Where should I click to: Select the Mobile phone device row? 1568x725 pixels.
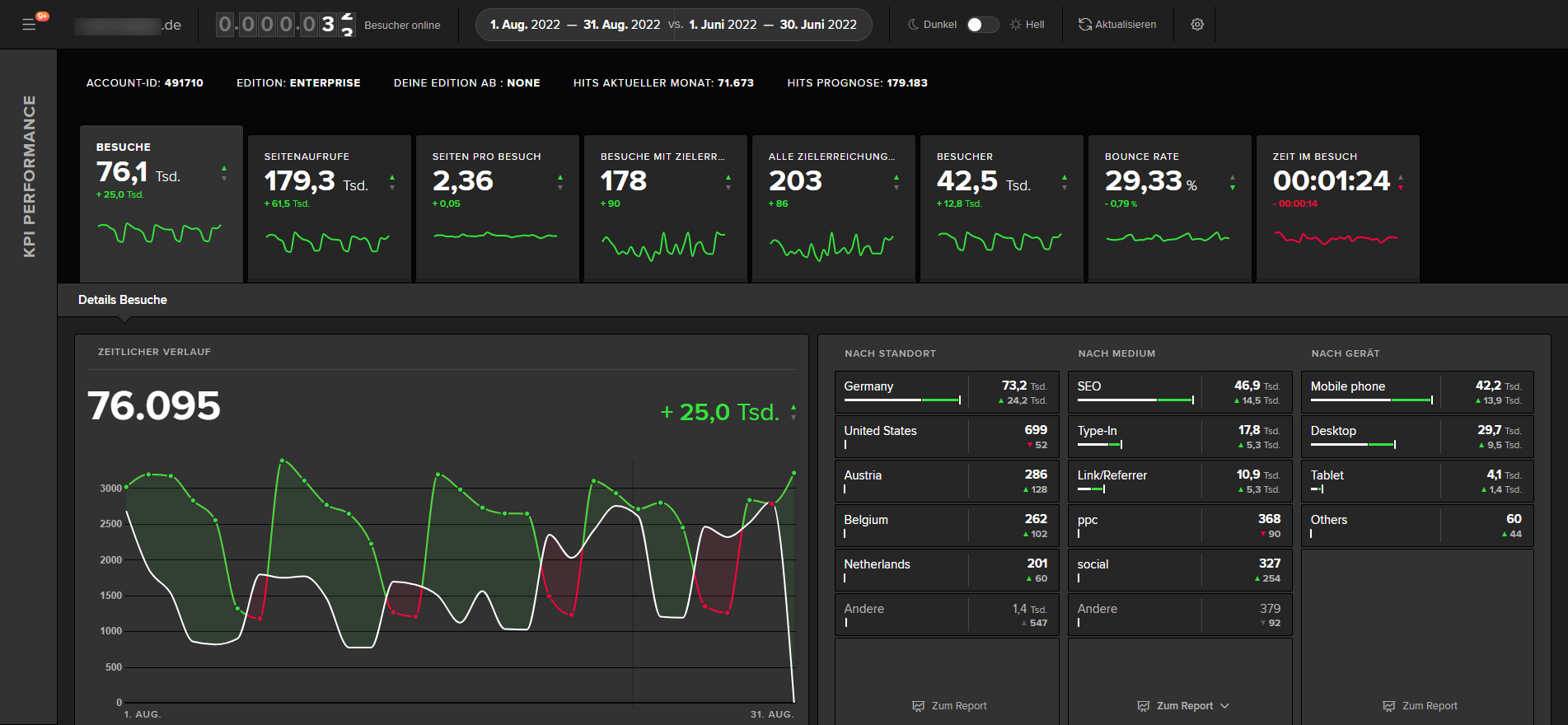1417,392
